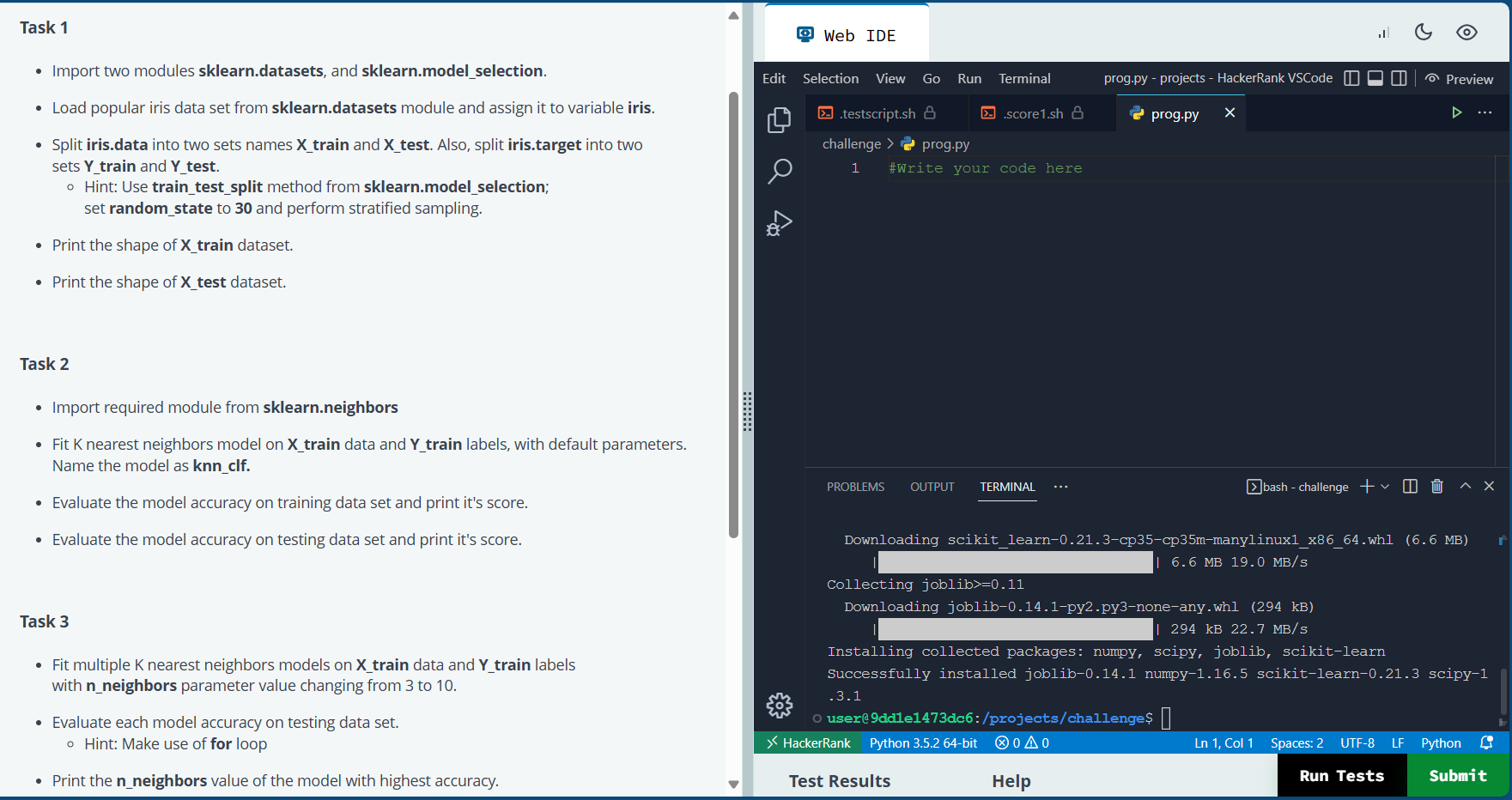Click the terminal prompt input cursor
Screen dimensions: 1512x800
(1166, 718)
